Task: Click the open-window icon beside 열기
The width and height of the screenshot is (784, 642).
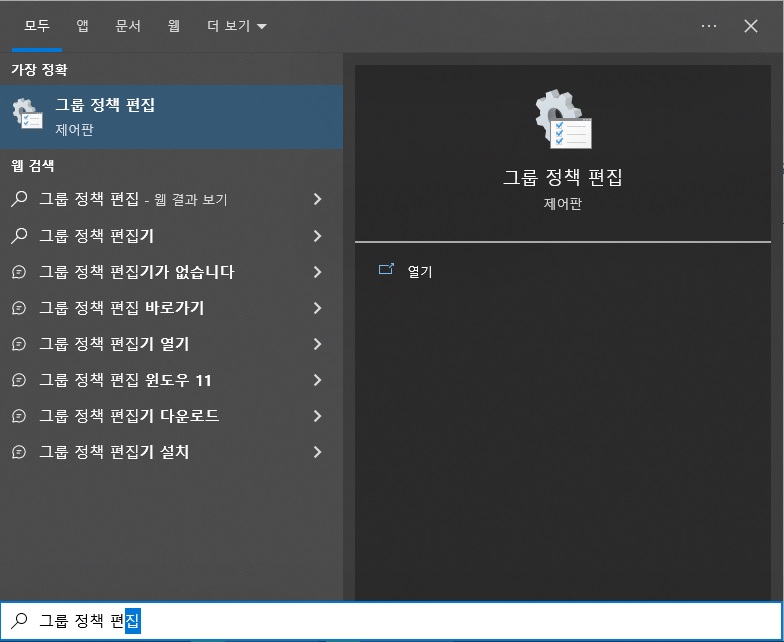Action: pyautogui.click(x=386, y=270)
